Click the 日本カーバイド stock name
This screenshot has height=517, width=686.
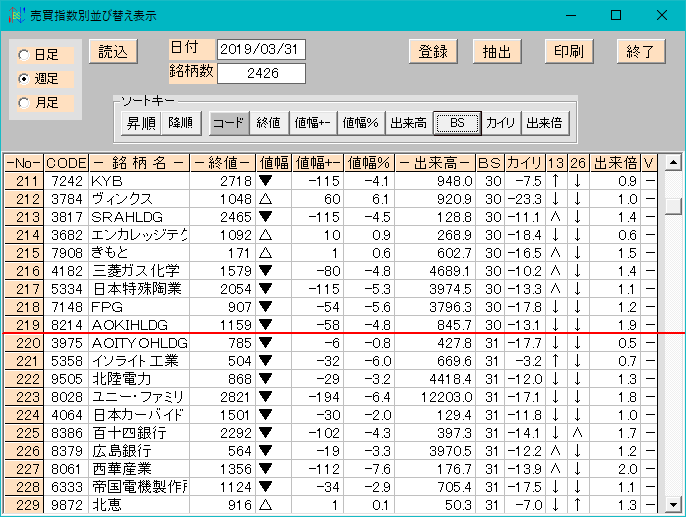click(138, 415)
